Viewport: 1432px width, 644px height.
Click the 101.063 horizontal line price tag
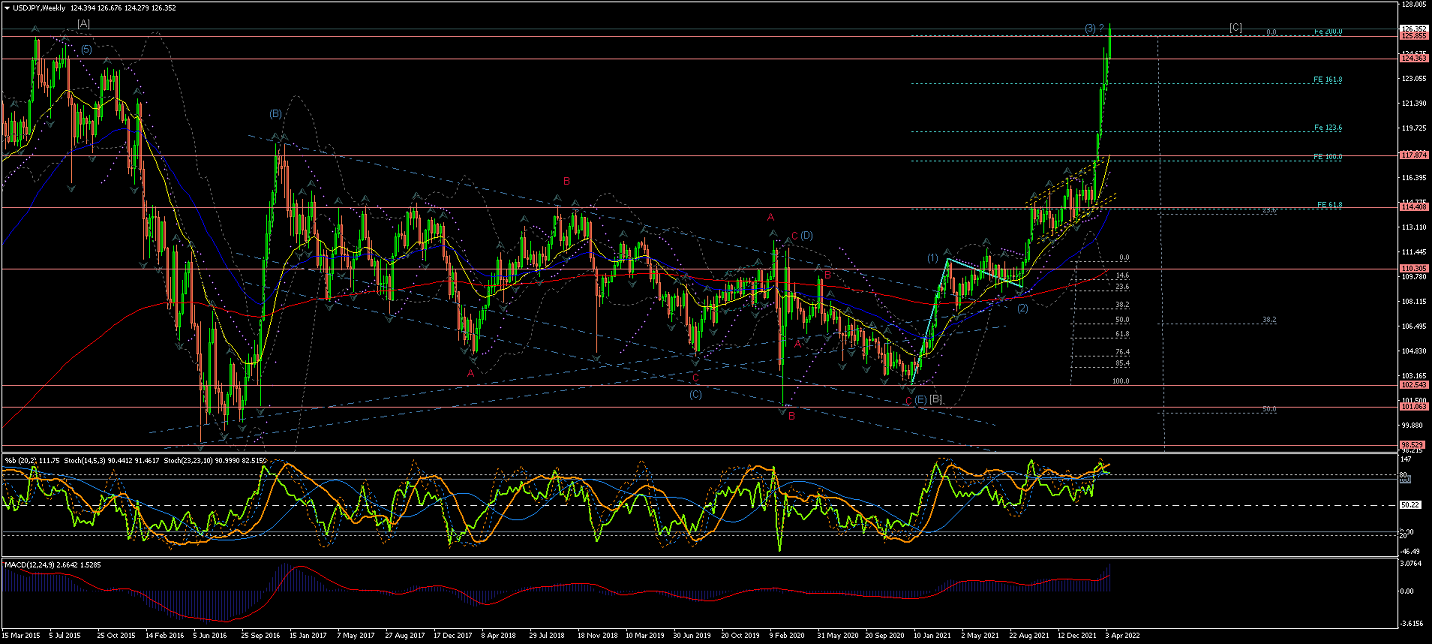tap(1413, 407)
